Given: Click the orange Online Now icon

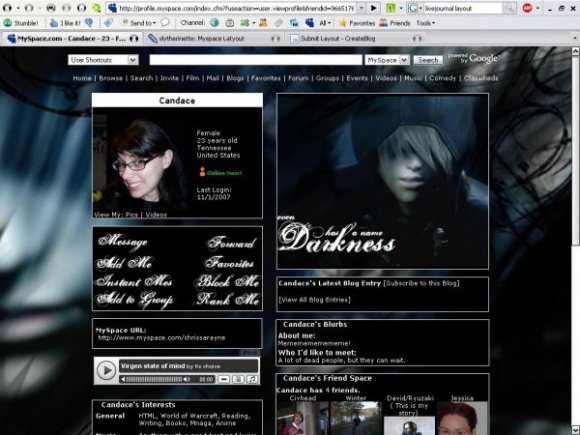Looking at the screenshot, I should 202,172.
